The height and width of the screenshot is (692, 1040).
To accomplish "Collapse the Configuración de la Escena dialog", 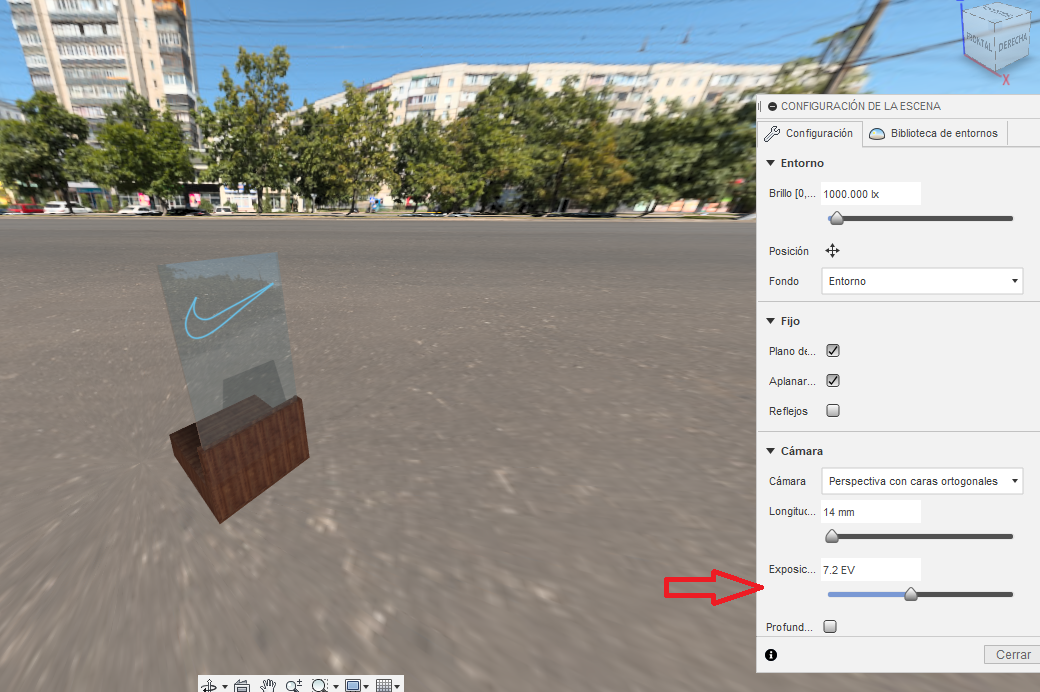I will tap(772, 106).
